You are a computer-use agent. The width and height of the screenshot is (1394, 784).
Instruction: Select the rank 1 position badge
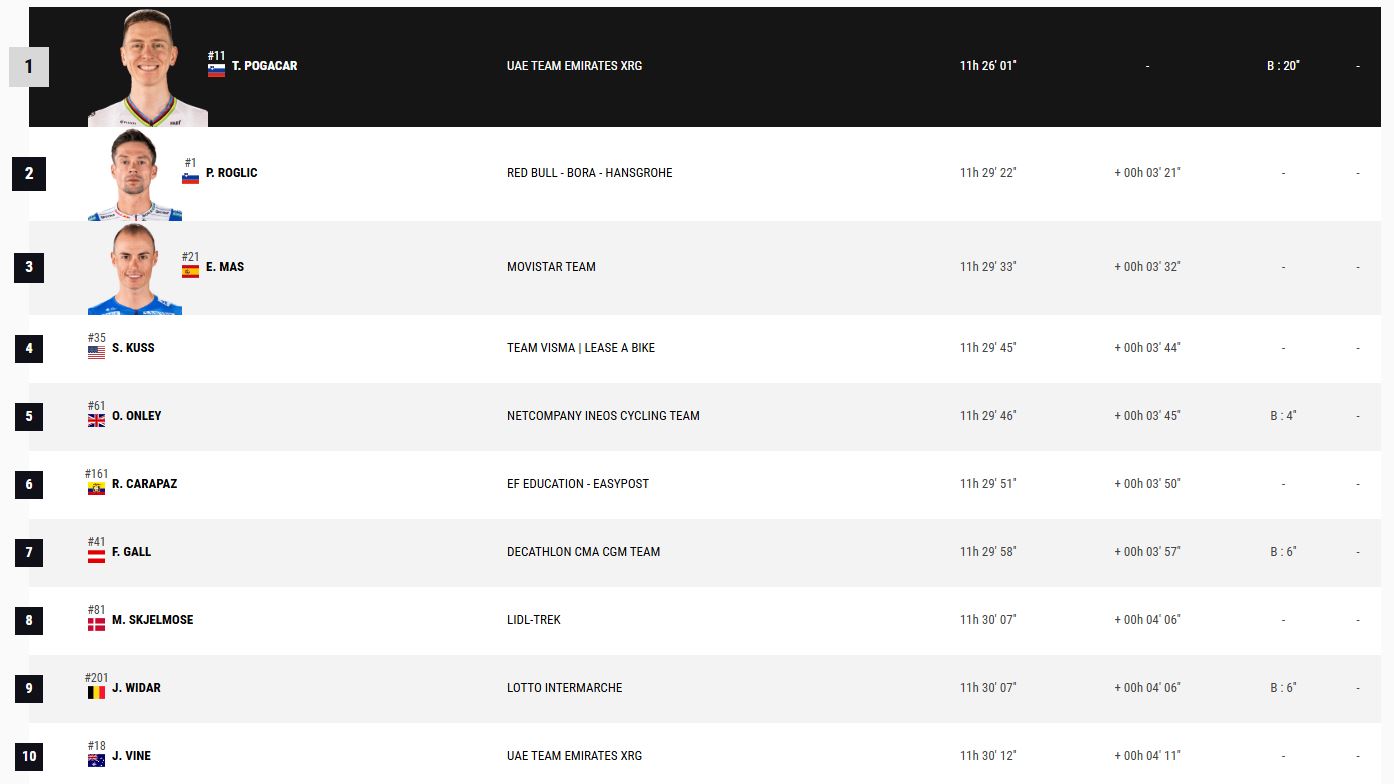(29, 67)
